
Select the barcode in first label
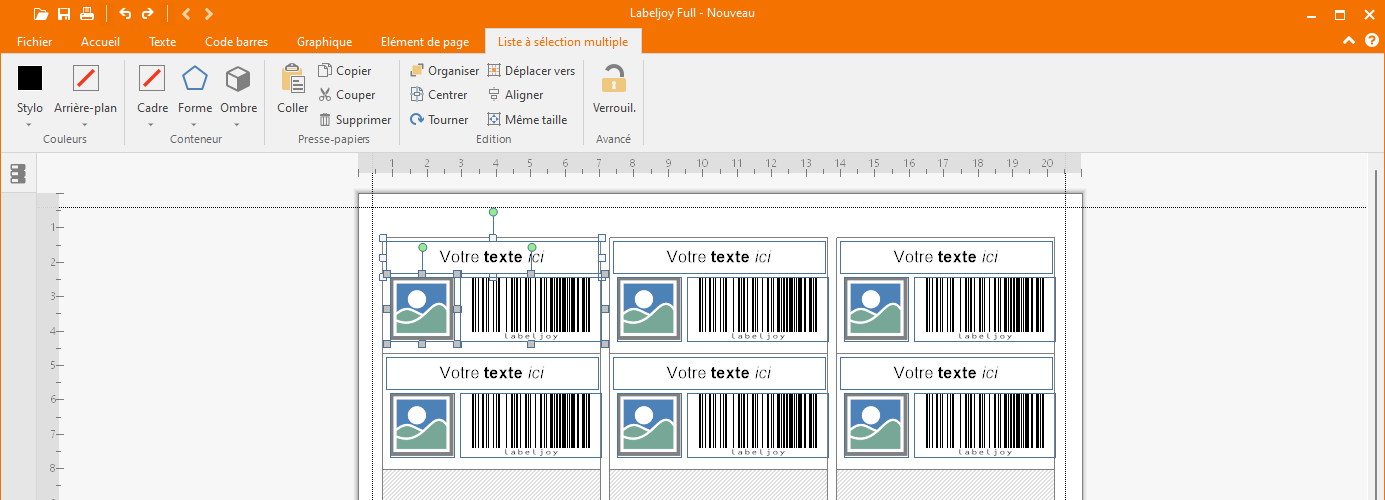[531, 309]
